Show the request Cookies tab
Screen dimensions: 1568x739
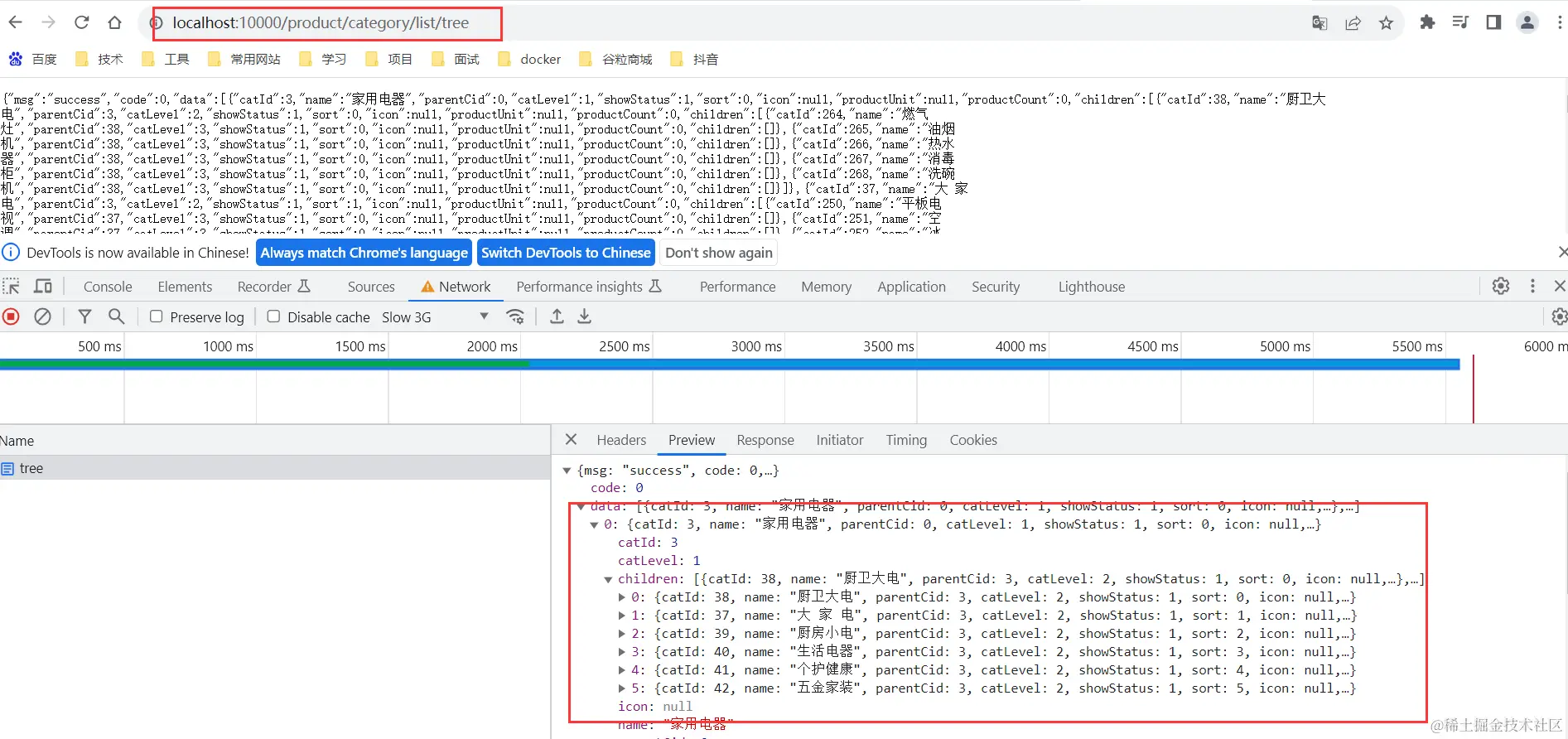[973, 440]
